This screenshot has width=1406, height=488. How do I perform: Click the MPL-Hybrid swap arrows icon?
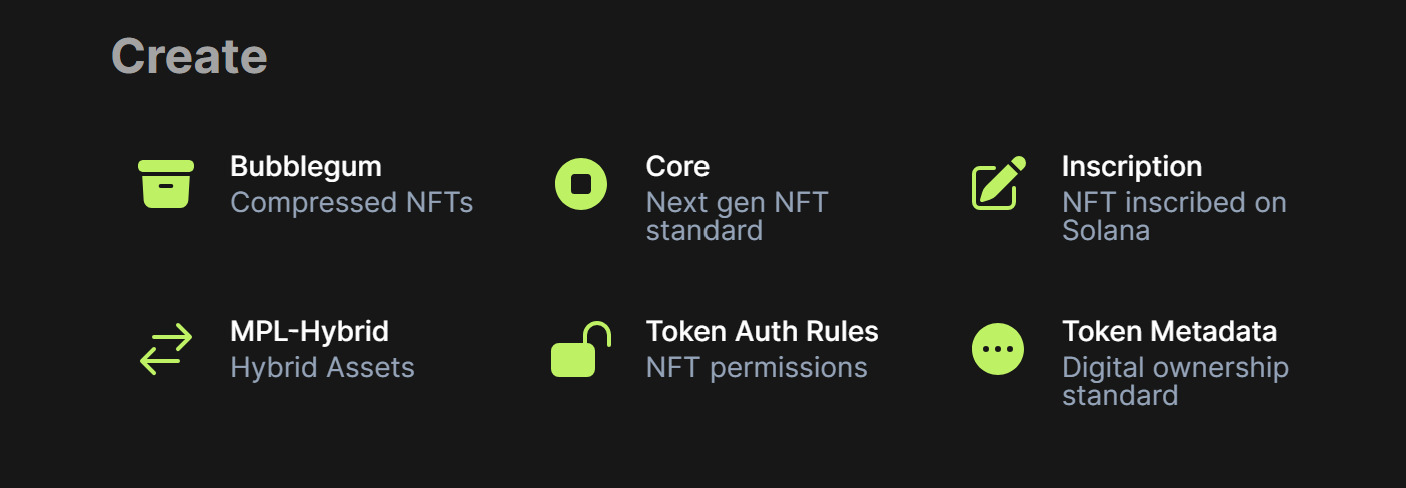tap(166, 349)
